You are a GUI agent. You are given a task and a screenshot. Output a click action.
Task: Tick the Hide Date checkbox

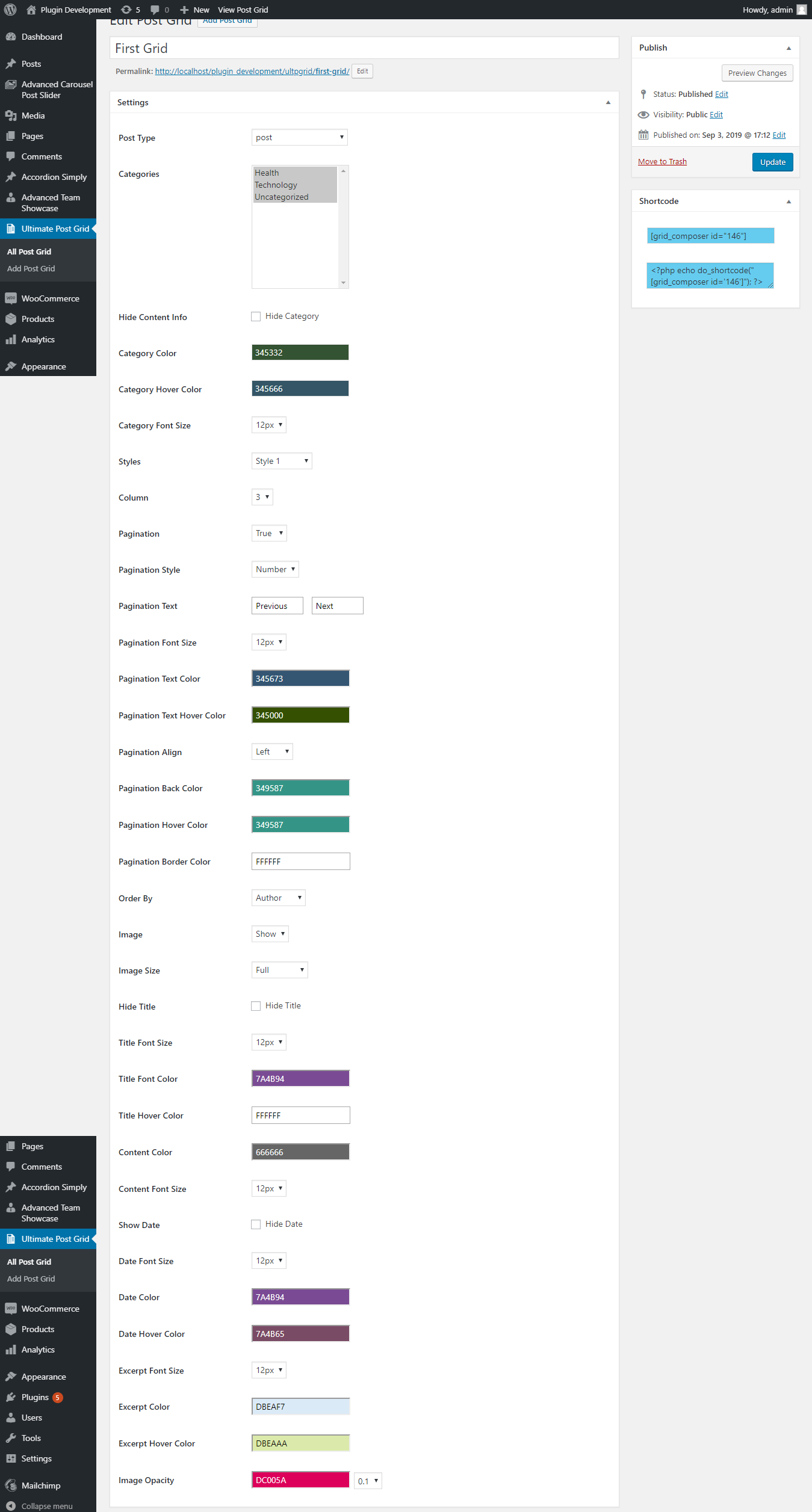pos(256,1224)
